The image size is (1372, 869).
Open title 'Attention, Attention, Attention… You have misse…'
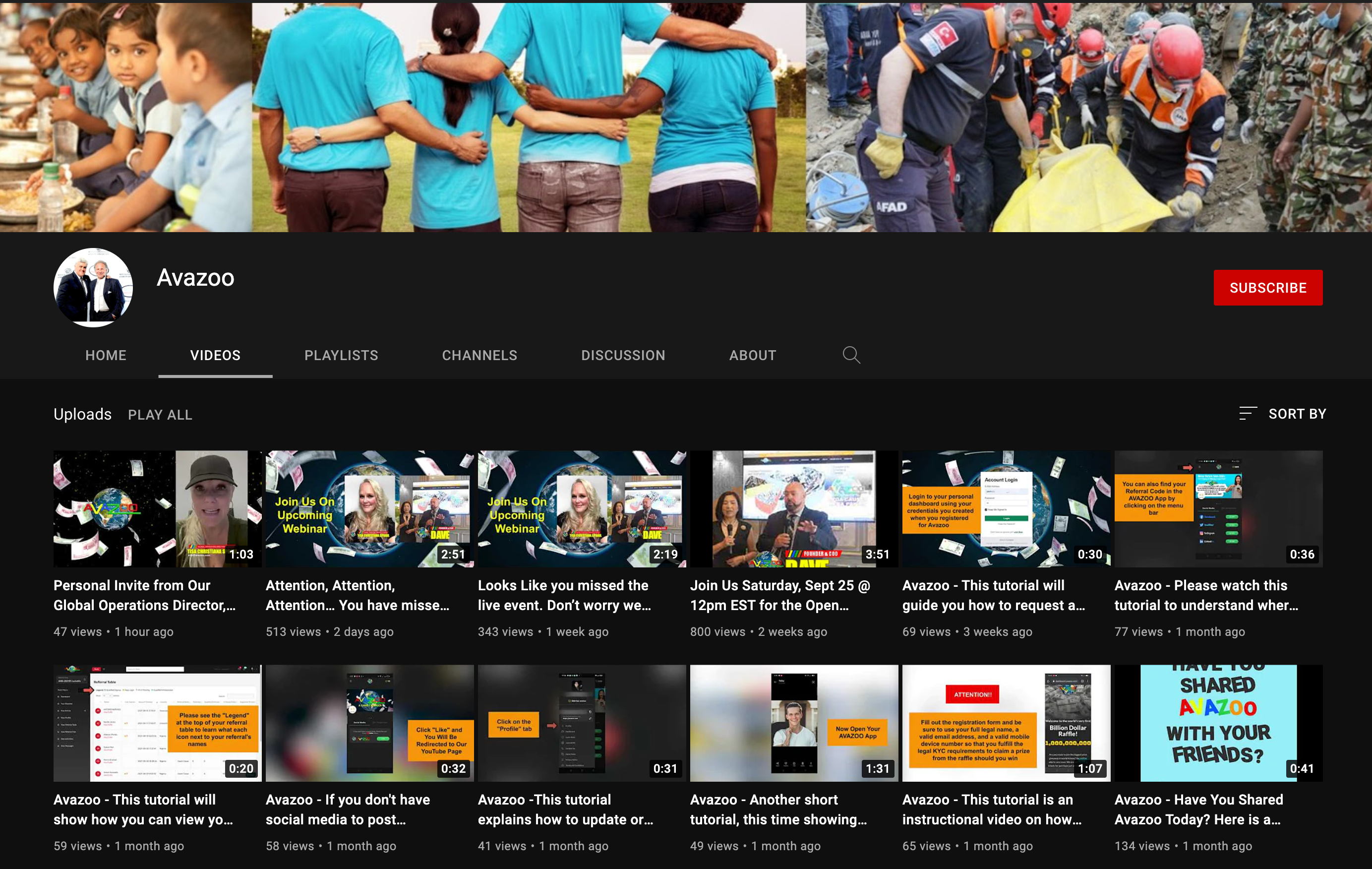pos(358,596)
